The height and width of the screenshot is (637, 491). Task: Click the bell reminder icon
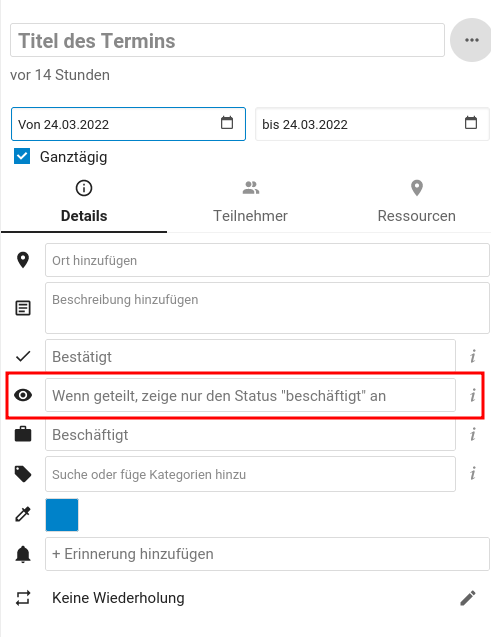click(x=23, y=554)
